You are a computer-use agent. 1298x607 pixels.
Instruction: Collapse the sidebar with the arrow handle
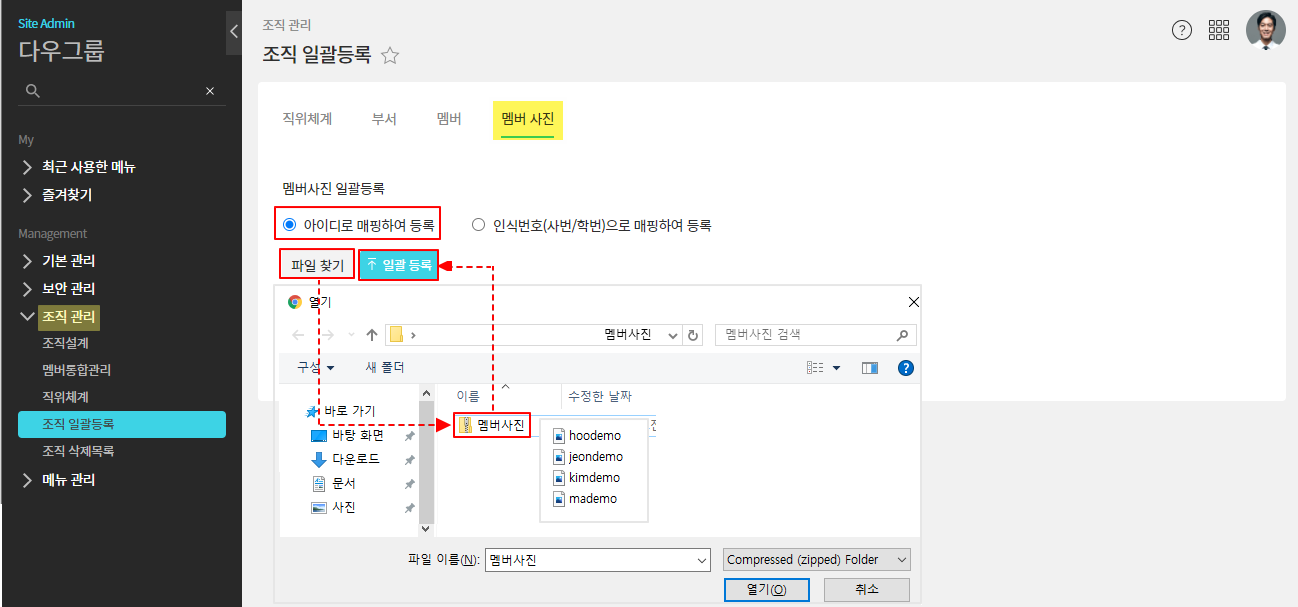pos(233,31)
